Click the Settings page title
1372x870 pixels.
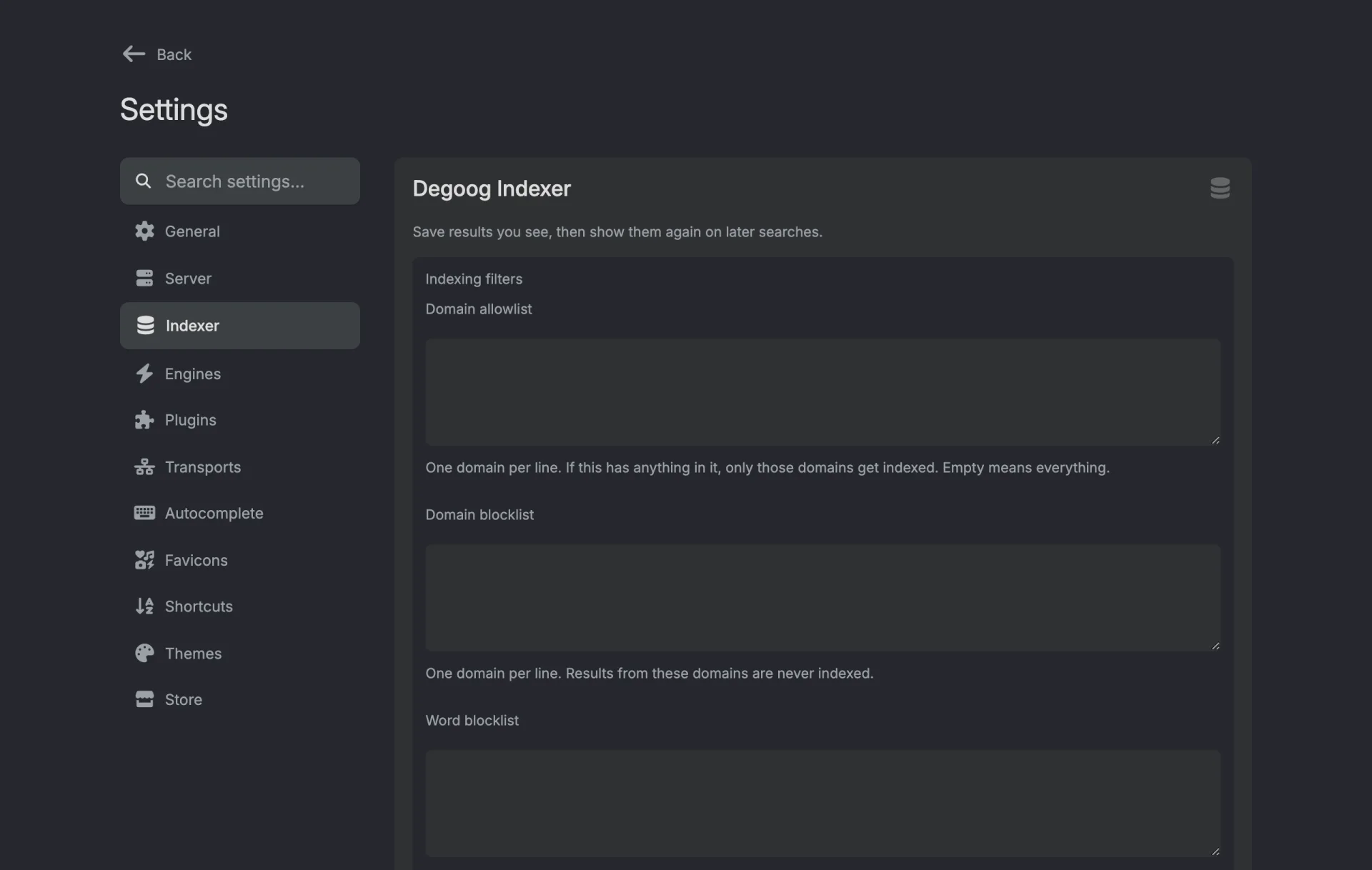tap(174, 110)
